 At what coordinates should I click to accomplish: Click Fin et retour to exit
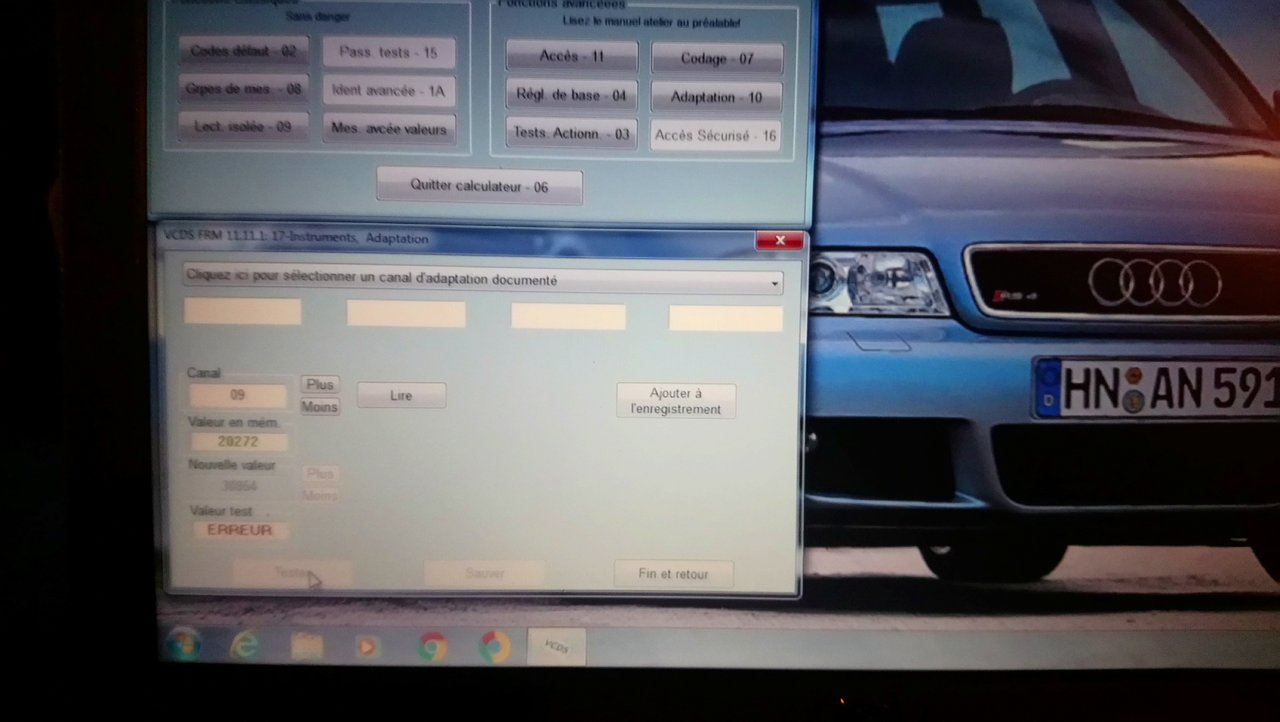click(x=673, y=574)
